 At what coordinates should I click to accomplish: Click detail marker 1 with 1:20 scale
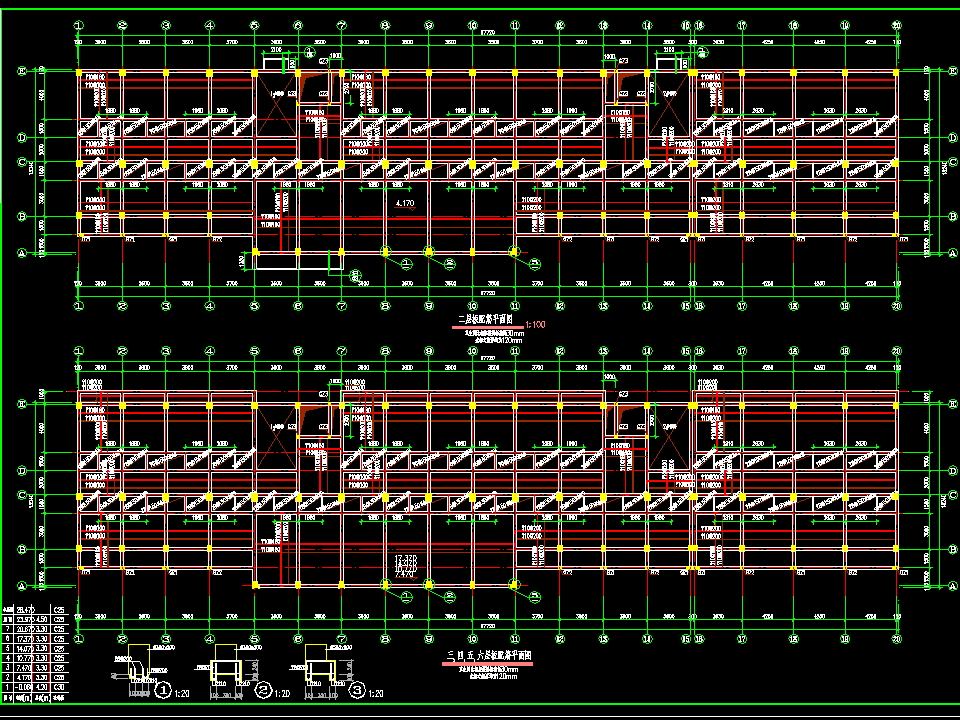tap(163, 690)
